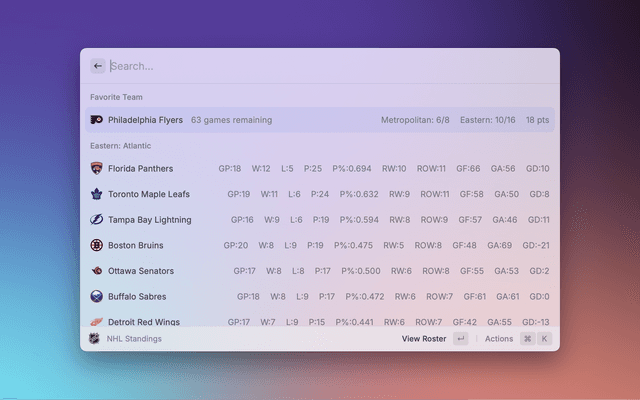The image size is (640, 400).
Task: Open the Actions menu
Action: [x=498, y=339]
